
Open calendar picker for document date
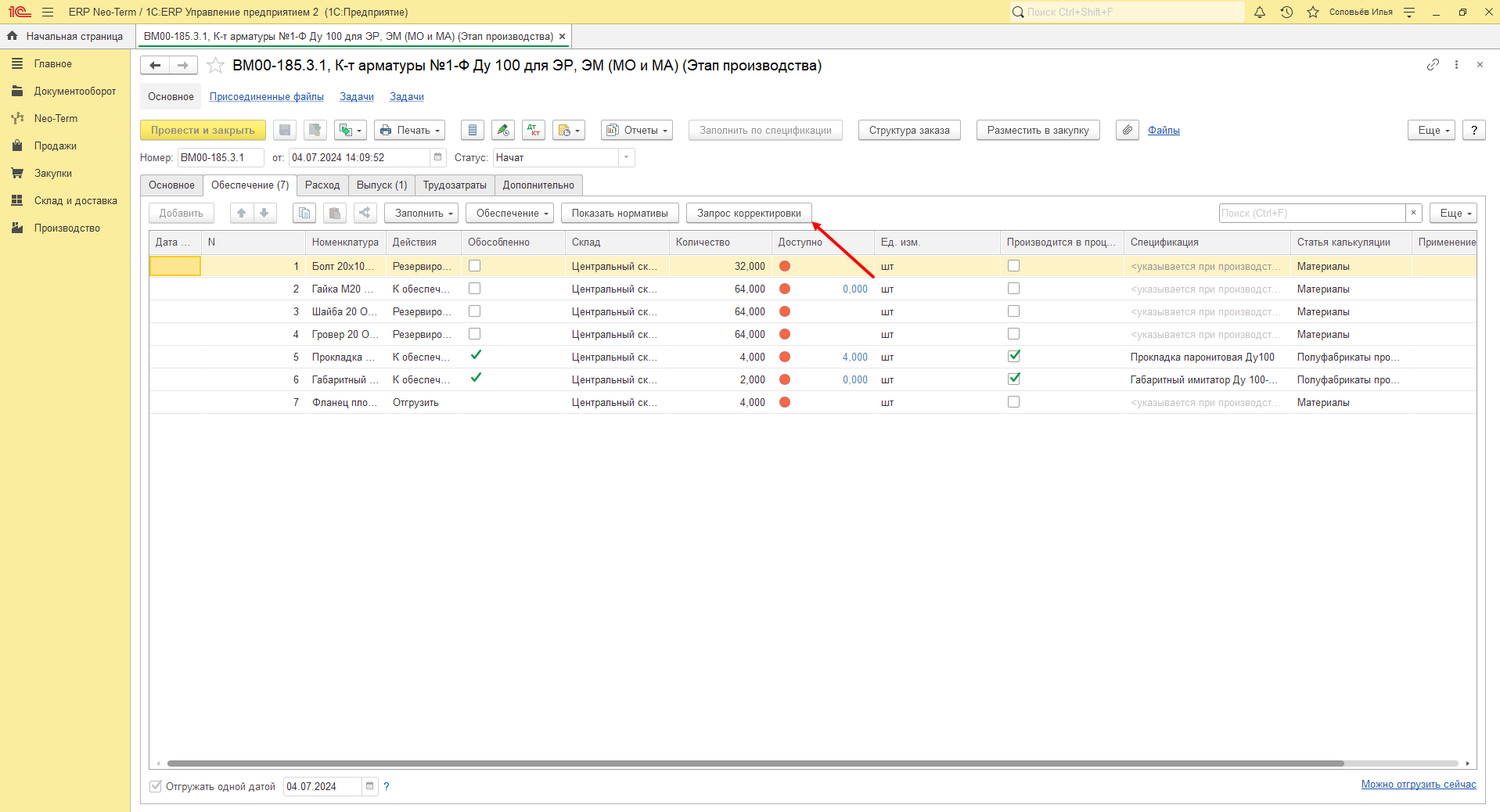point(438,157)
